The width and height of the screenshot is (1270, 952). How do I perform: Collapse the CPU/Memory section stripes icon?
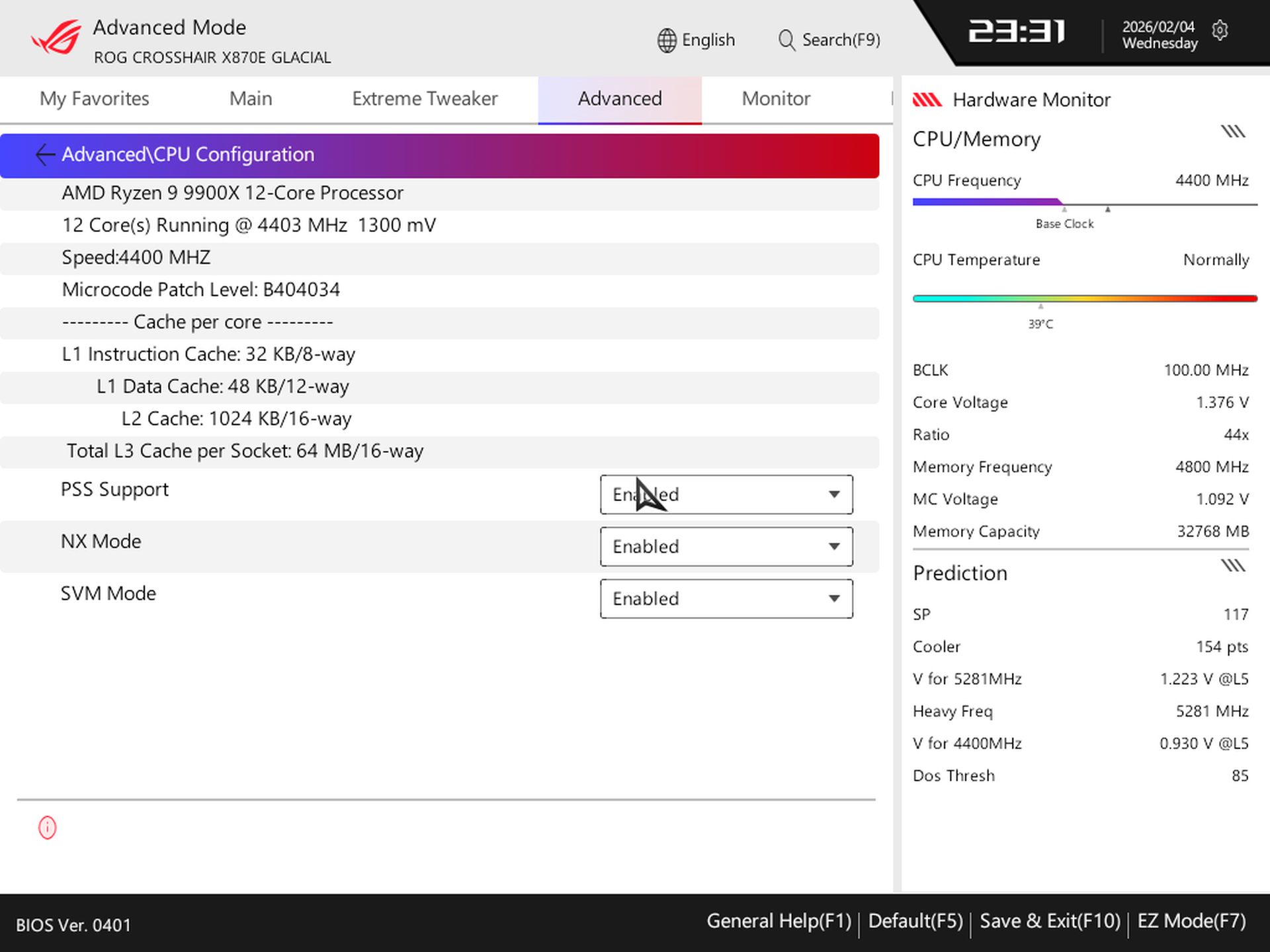coord(1232,132)
